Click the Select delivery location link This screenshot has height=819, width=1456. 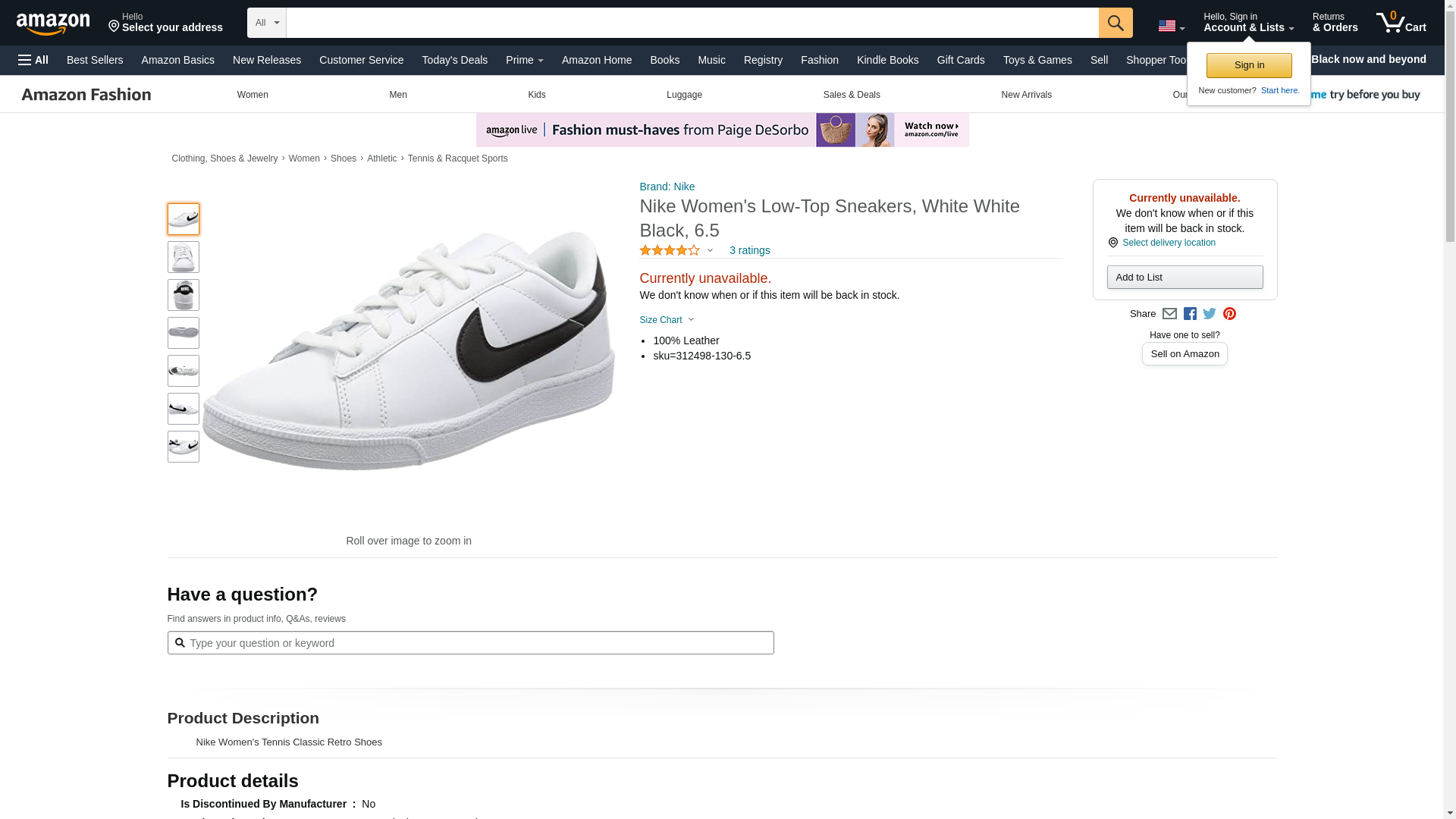coord(1168,243)
